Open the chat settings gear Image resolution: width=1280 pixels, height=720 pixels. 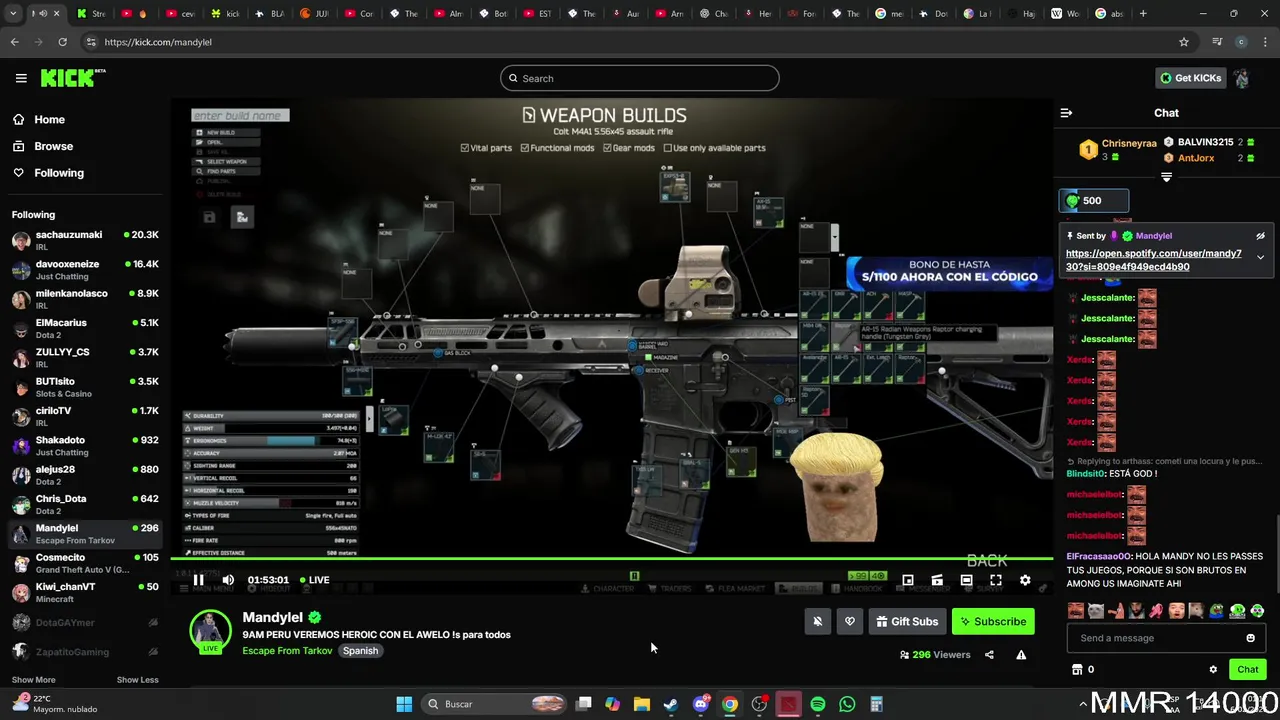point(1213,670)
